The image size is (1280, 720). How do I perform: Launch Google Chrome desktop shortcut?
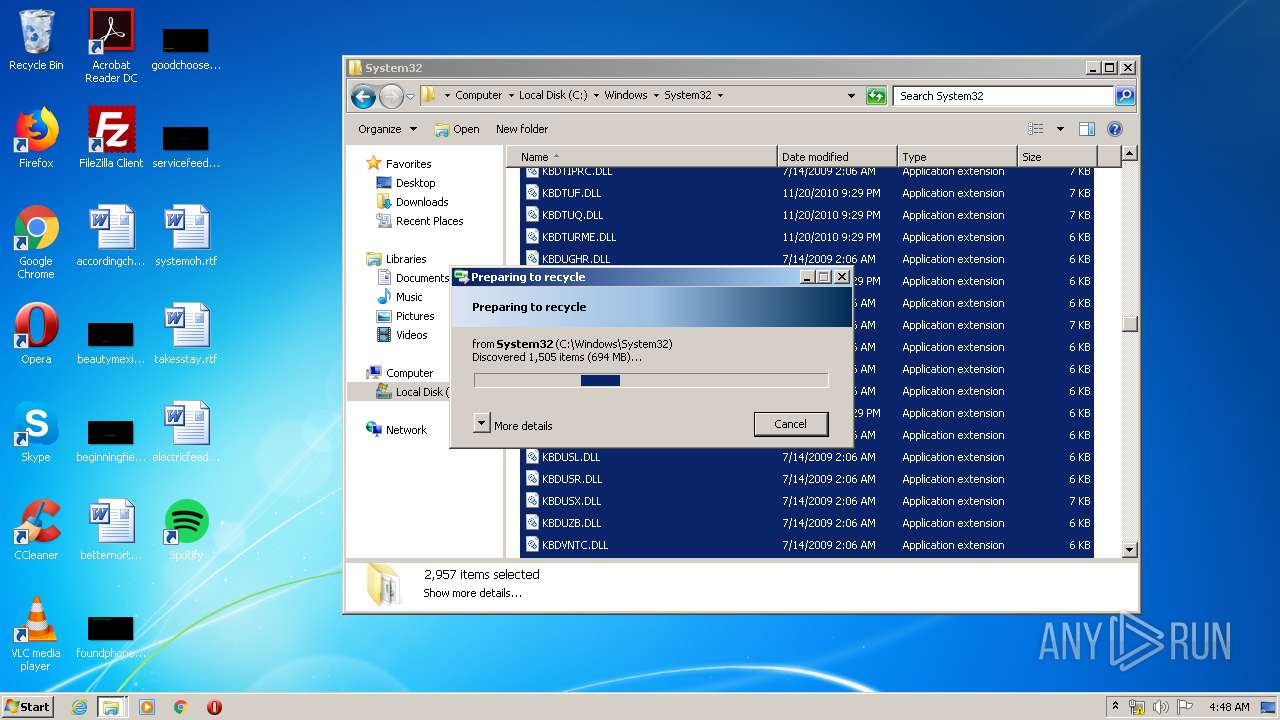[x=36, y=243]
